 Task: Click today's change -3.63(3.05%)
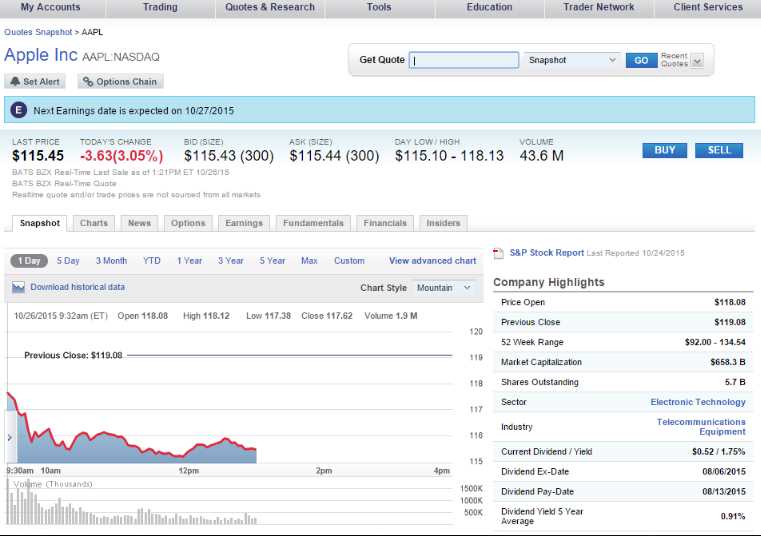coord(121,156)
